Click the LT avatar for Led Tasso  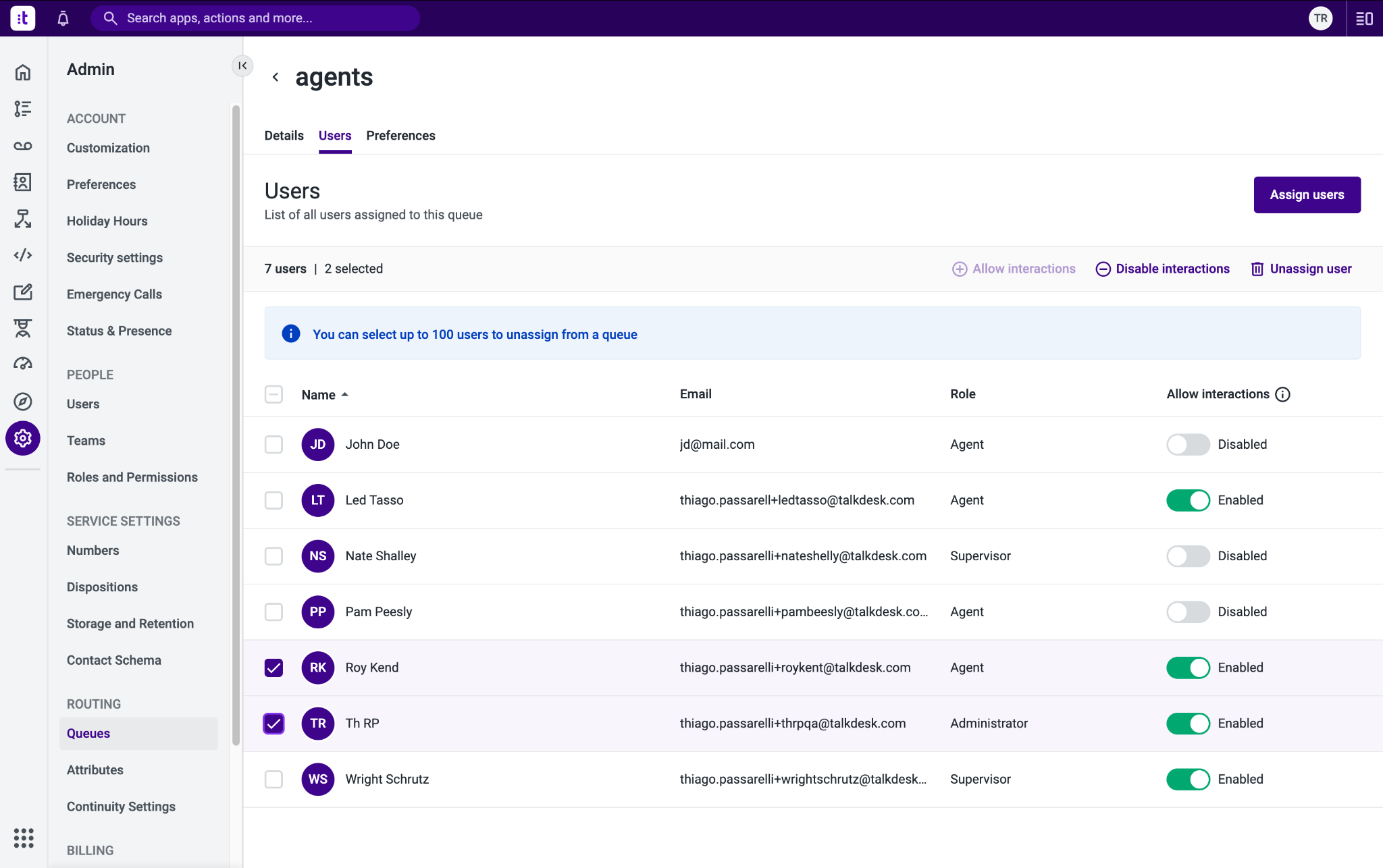(318, 500)
